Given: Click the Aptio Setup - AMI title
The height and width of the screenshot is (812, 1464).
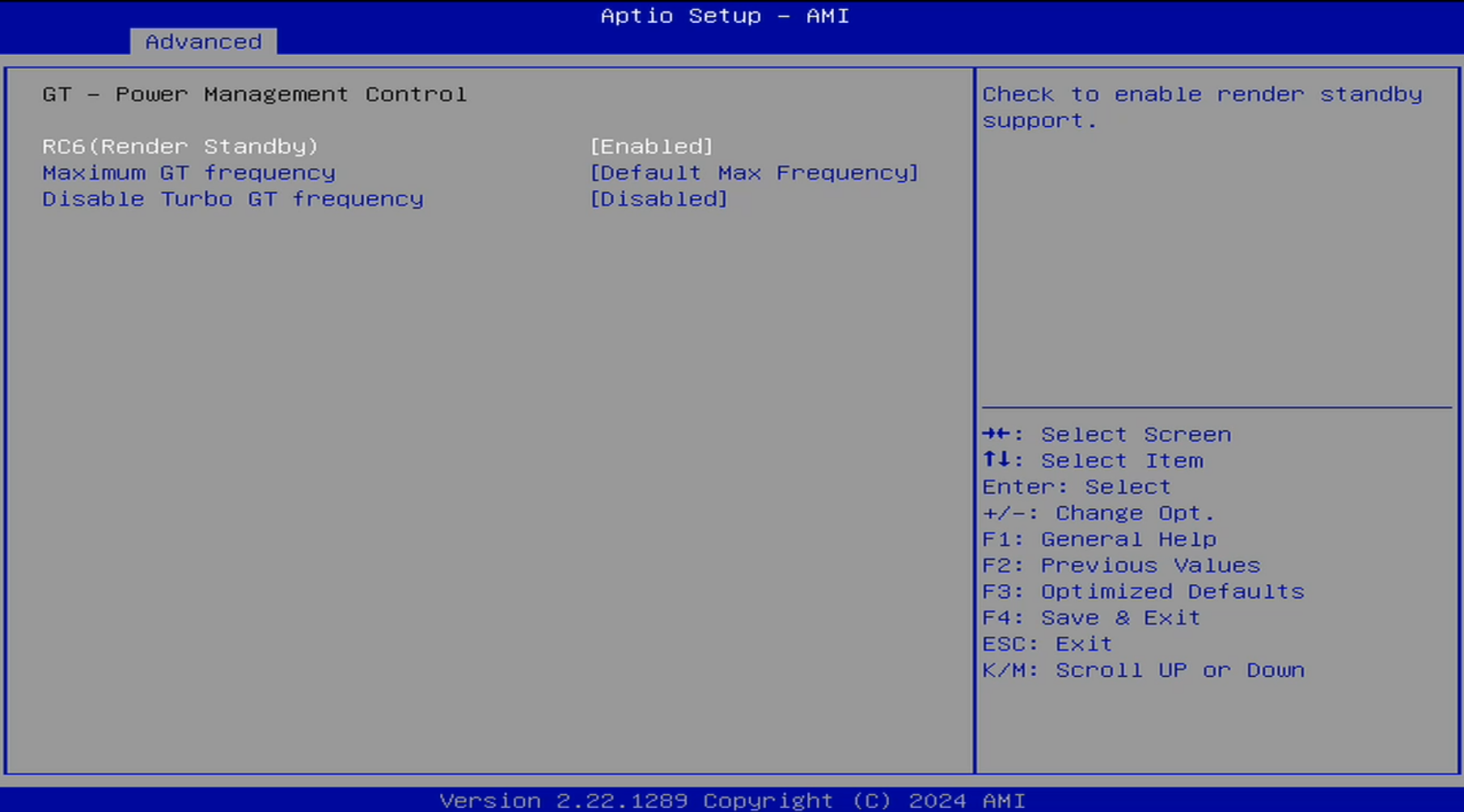Looking at the screenshot, I should pos(725,16).
